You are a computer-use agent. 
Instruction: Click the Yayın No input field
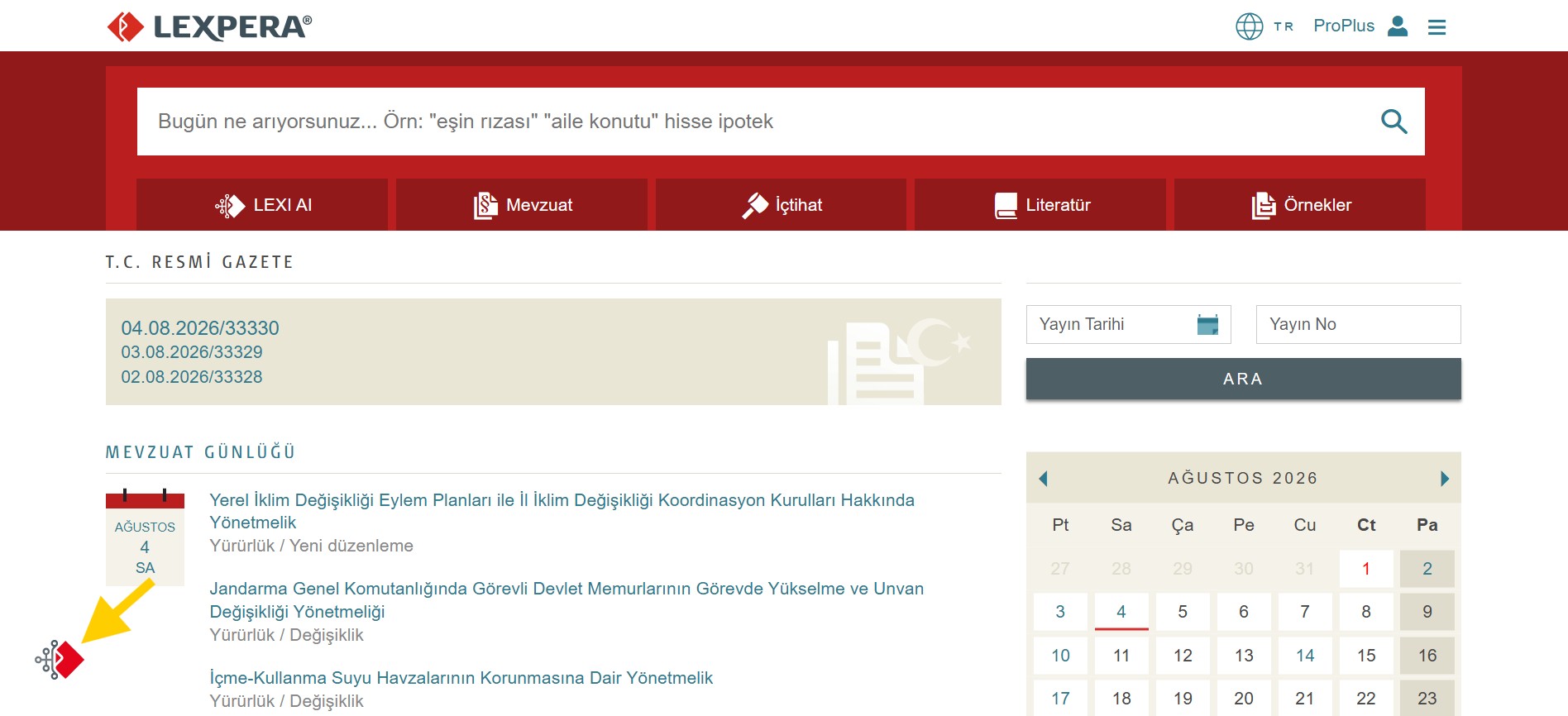click(x=1358, y=324)
